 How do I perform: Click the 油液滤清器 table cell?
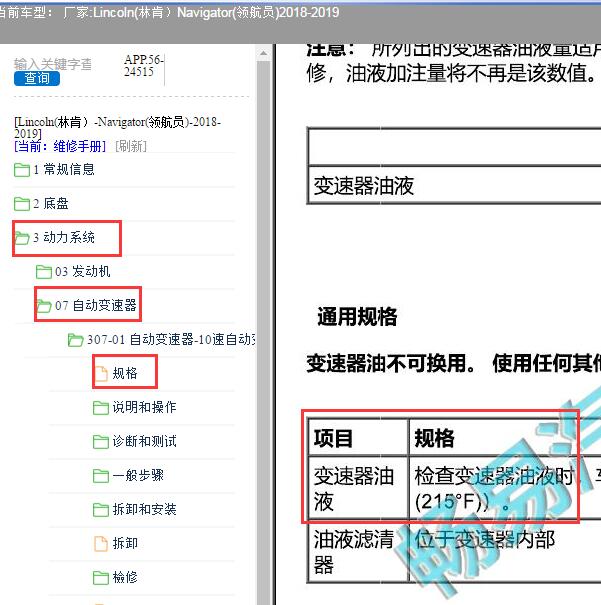(358, 551)
